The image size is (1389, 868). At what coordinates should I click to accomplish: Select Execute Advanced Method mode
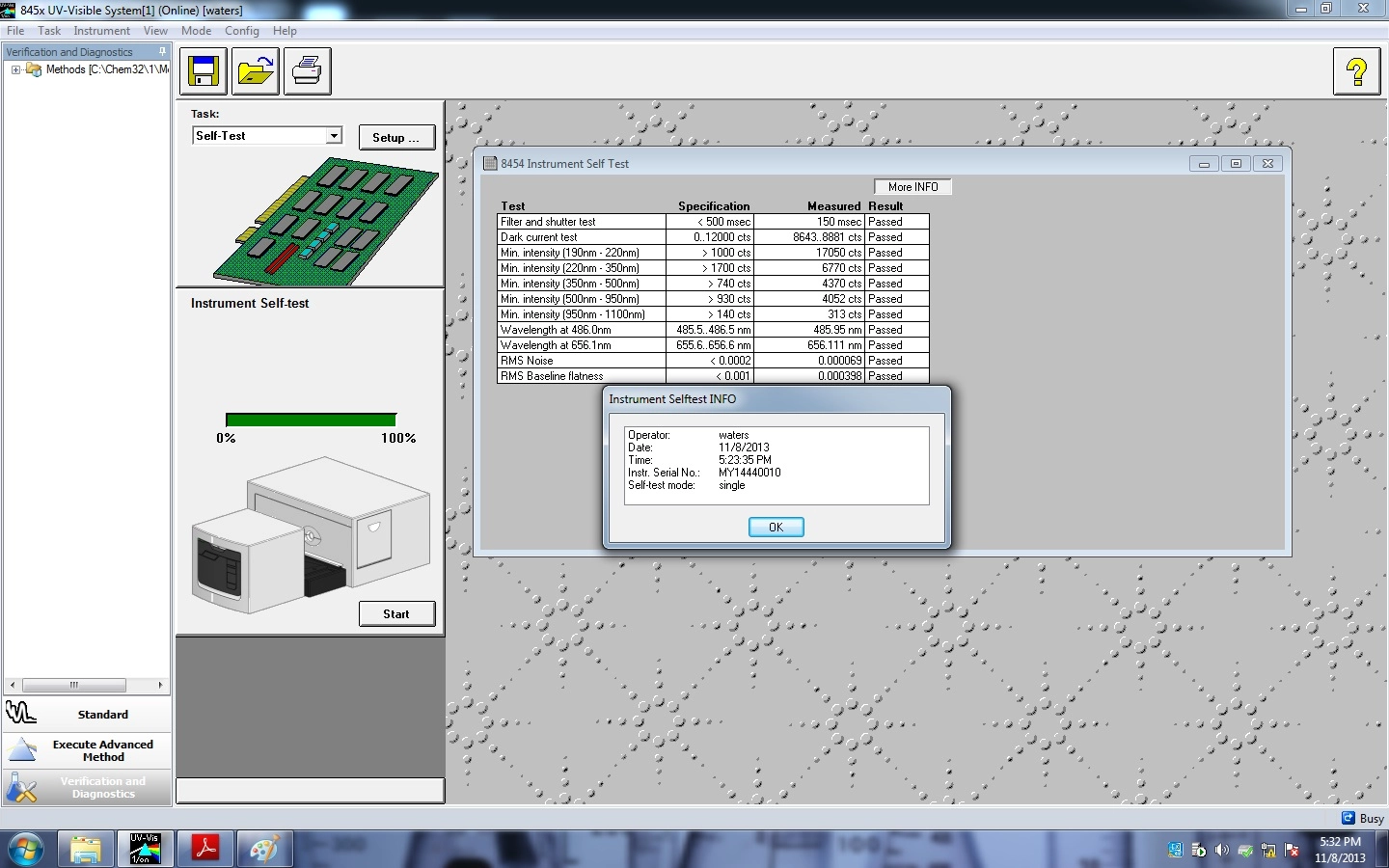pyautogui.click(x=88, y=750)
